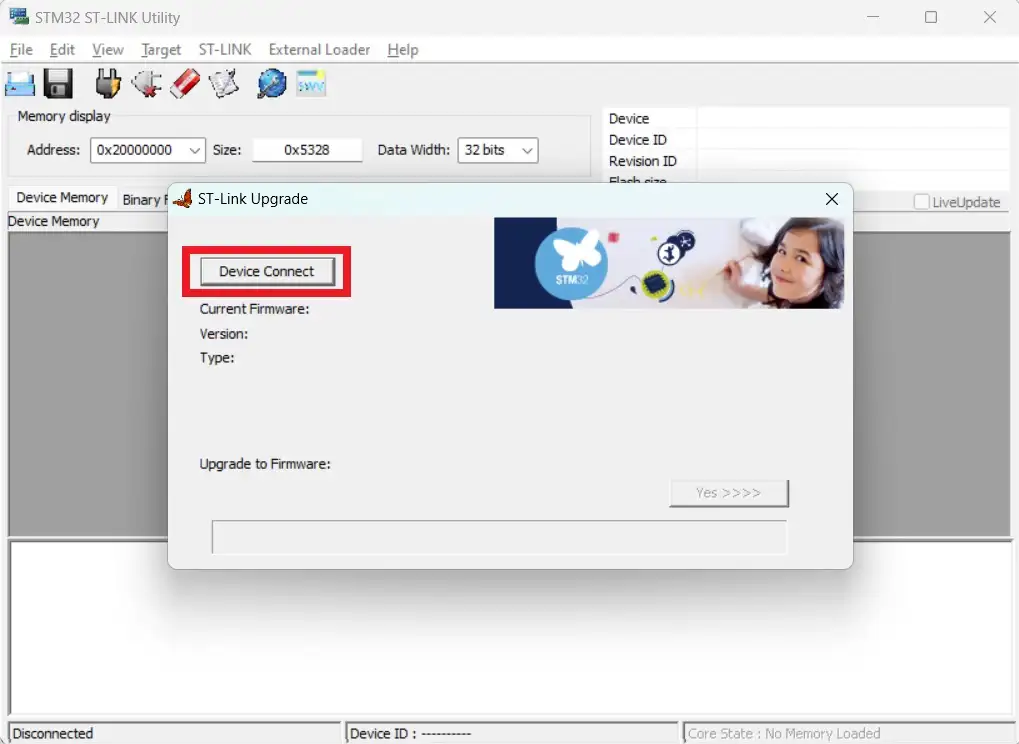Click the Open file toolbar icon

coord(19,84)
